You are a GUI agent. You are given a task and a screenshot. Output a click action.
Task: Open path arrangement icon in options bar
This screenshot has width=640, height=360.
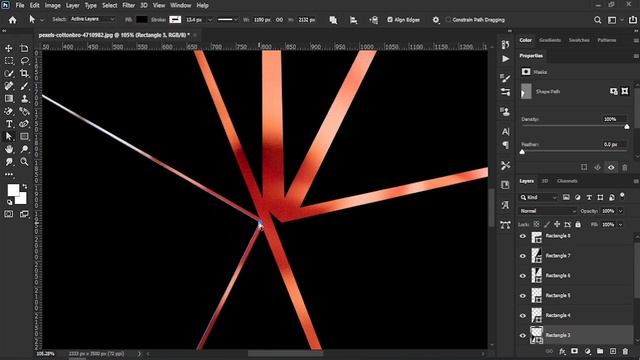tap(373, 20)
